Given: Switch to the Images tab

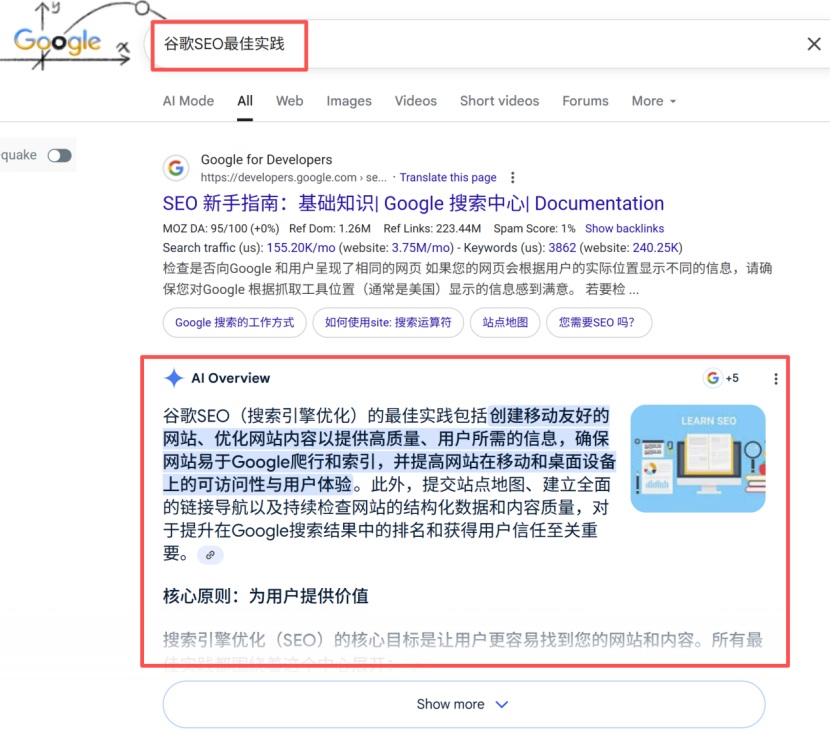Looking at the screenshot, I should (349, 101).
